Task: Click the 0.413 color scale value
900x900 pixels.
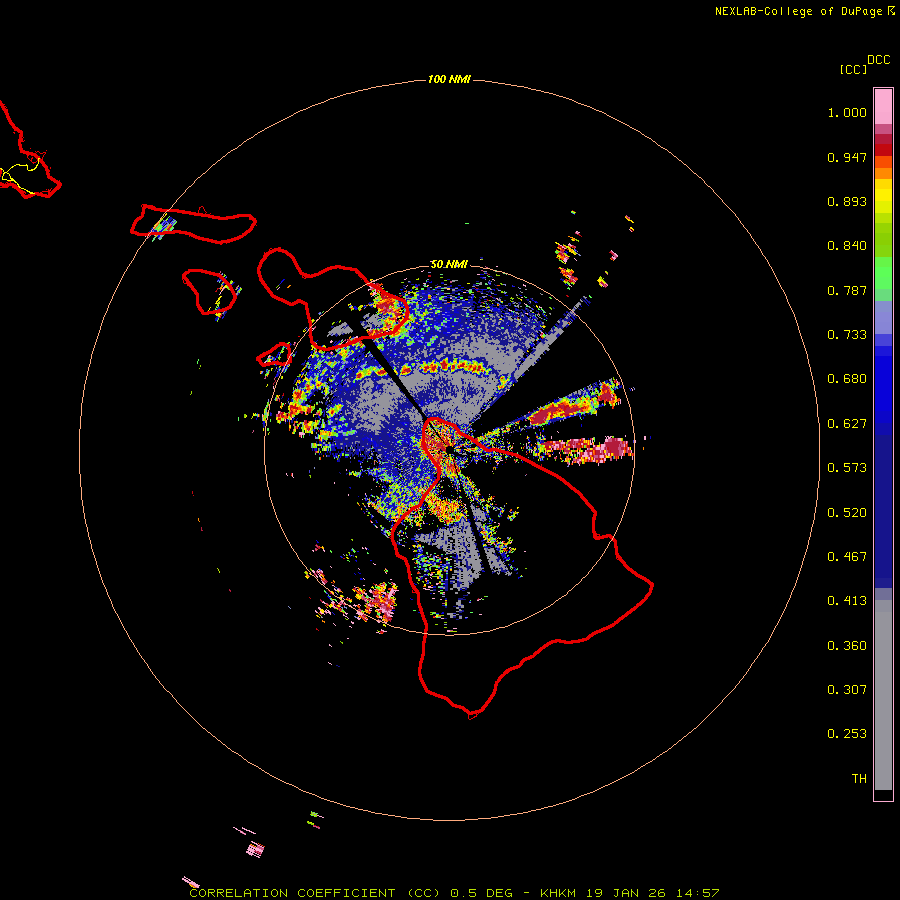Action: coord(847,601)
